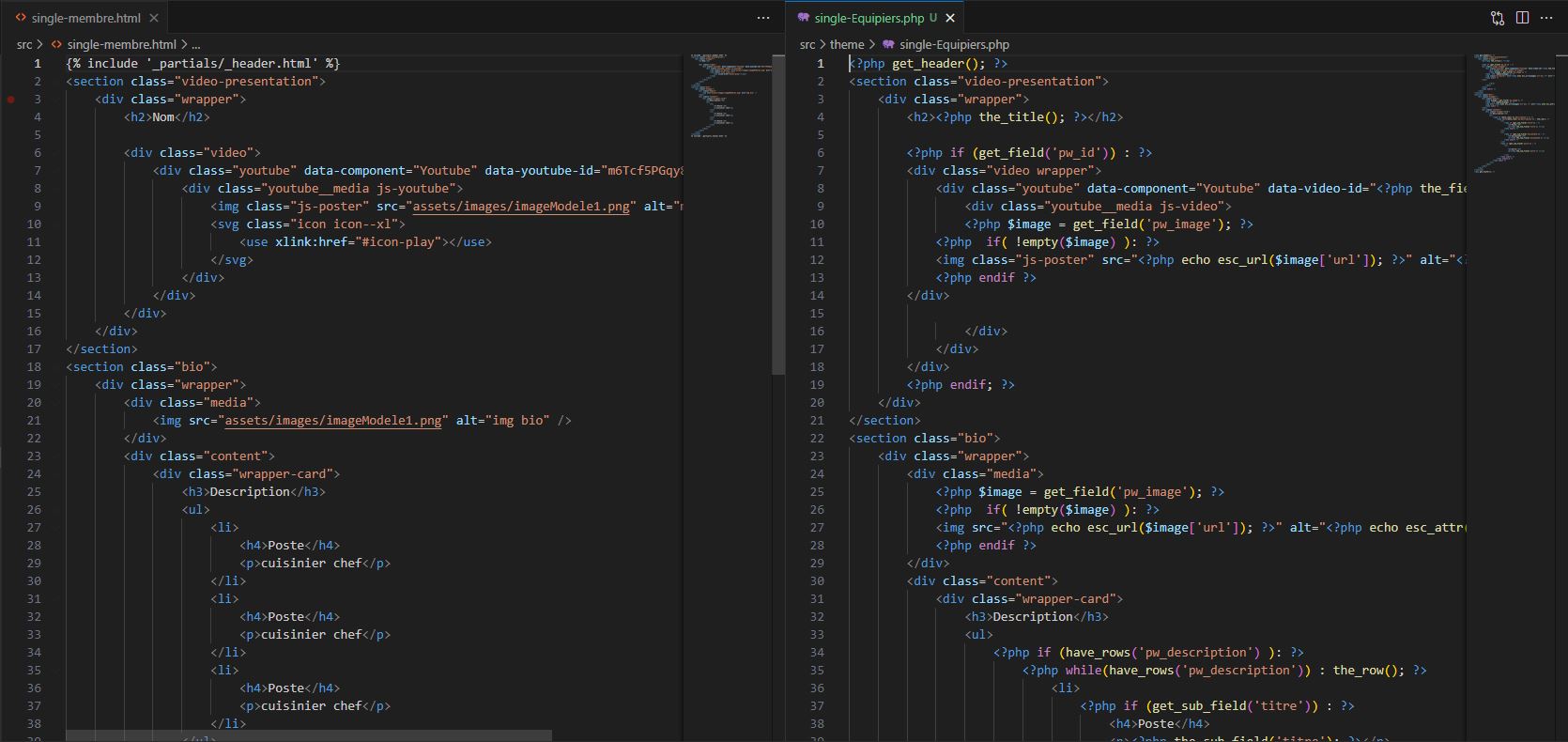Click PHP icon in right breadcrumb path
This screenshot has height=742, width=1568.
[888, 44]
